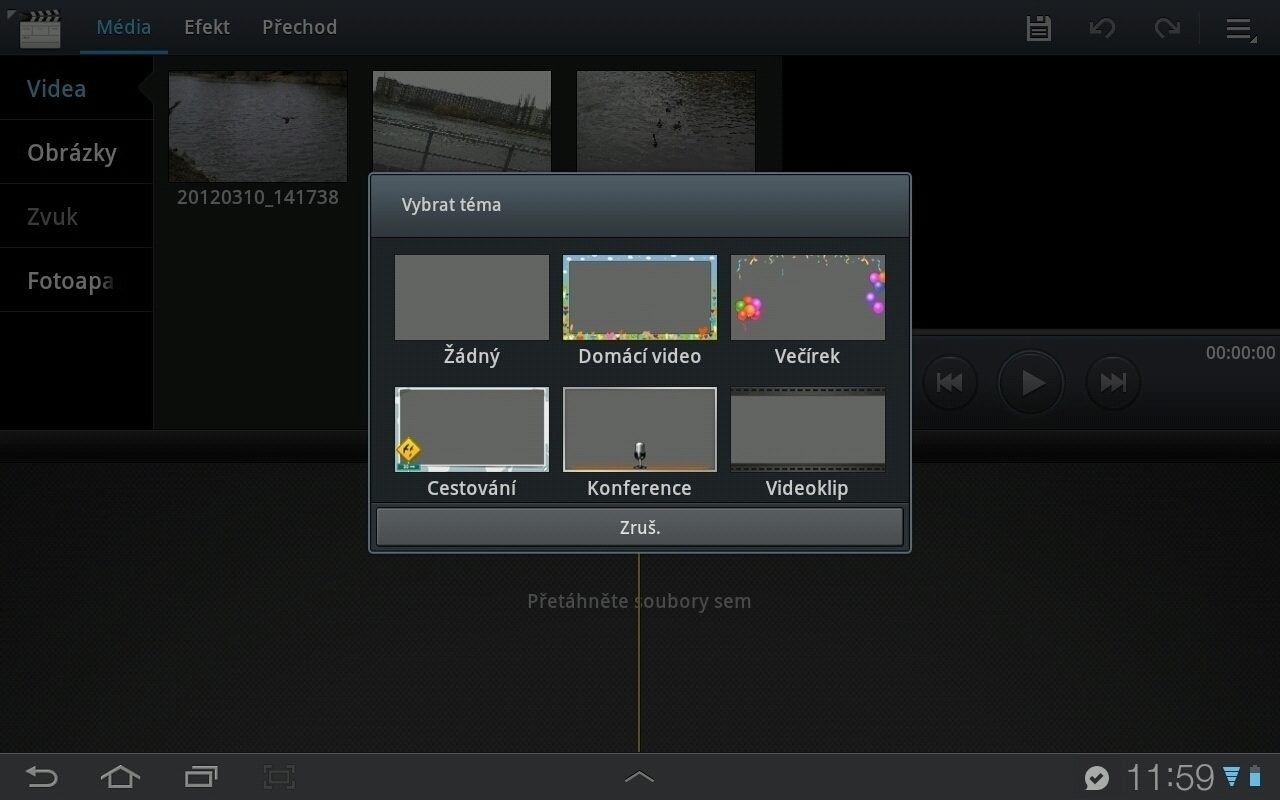Check the battery status icon

1255,777
